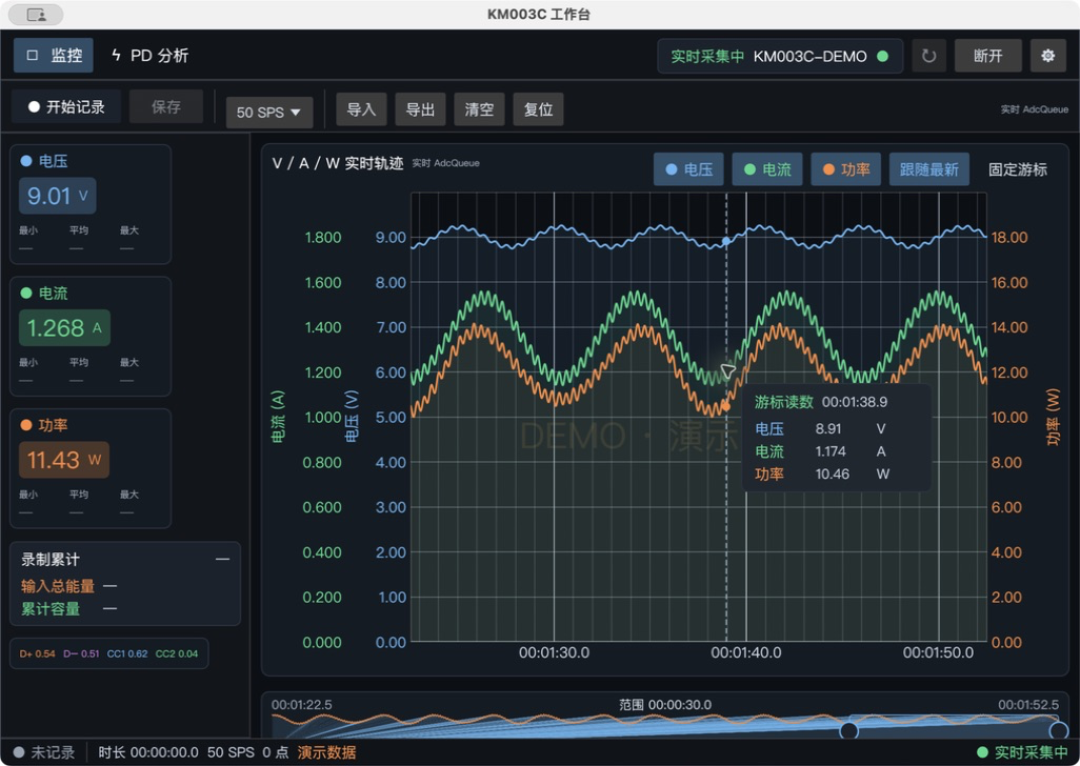Click the 演示数据 status bar label
Screen dimensions: 1080x766
tap(326, 752)
